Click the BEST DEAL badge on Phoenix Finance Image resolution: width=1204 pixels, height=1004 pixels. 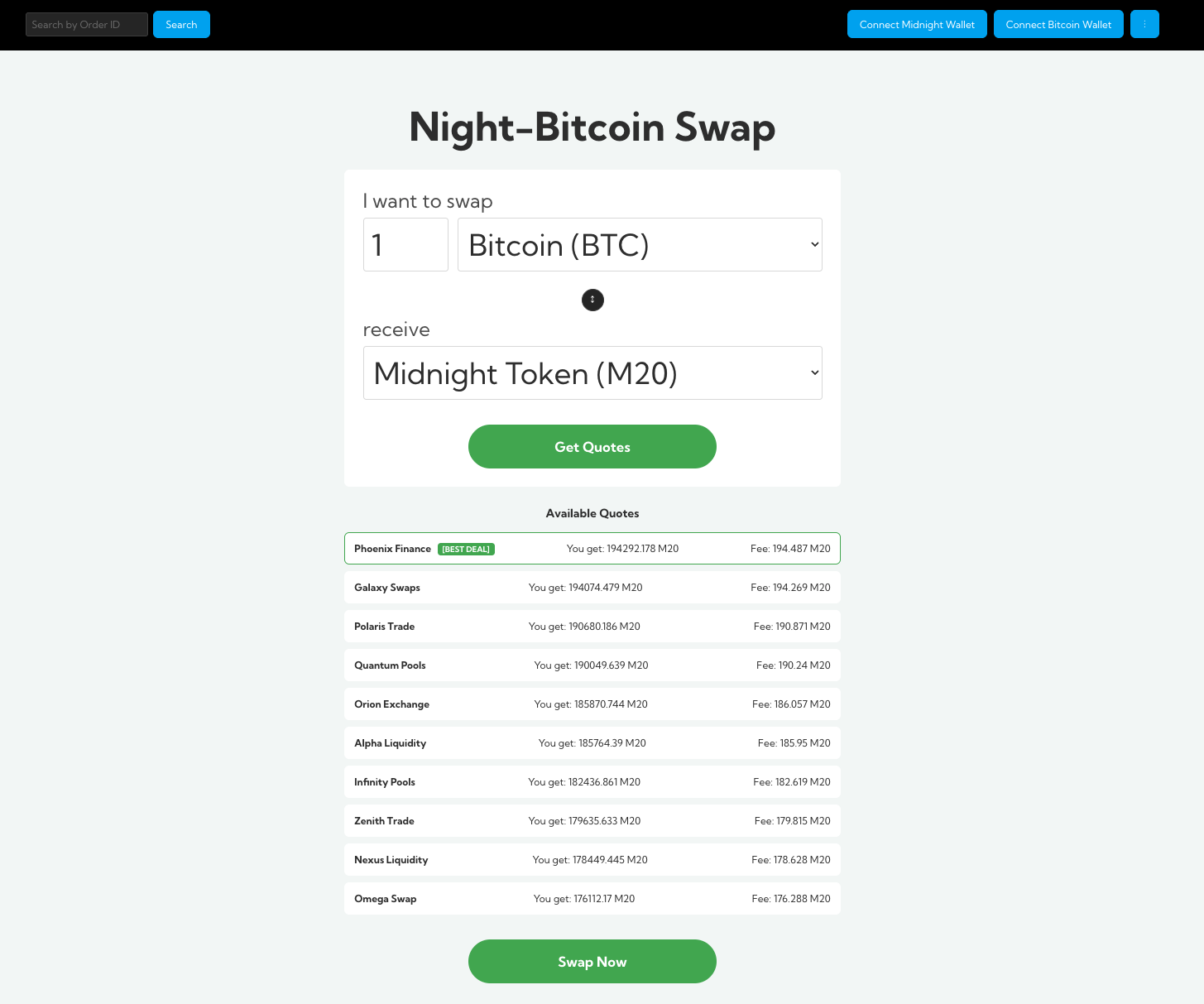point(466,549)
